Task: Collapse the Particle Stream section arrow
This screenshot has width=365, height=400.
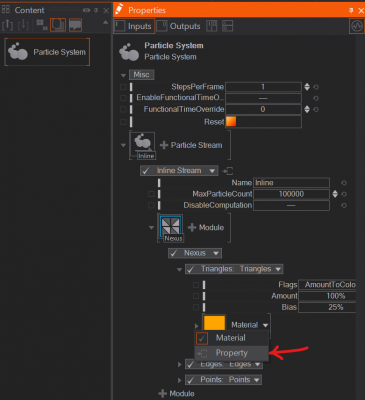Action: [x=123, y=145]
